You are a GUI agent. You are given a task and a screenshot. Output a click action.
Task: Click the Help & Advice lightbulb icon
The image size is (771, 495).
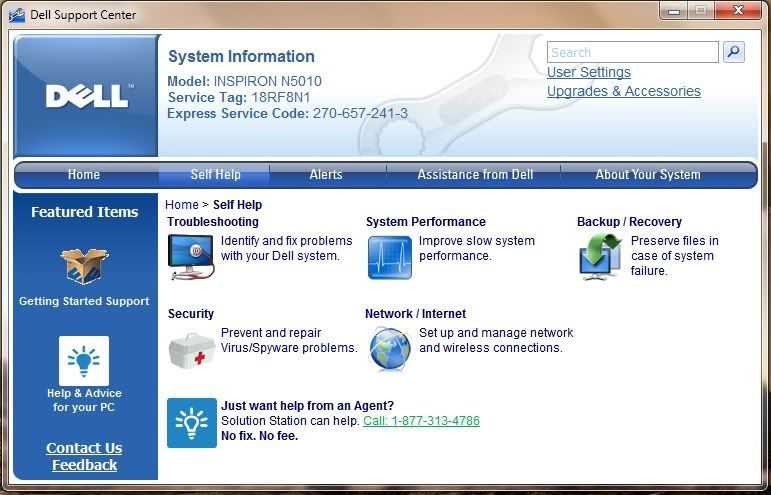pos(84,361)
